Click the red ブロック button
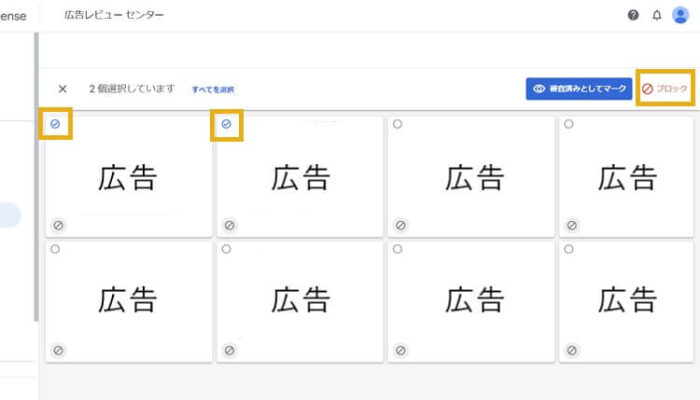 [665, 88]
